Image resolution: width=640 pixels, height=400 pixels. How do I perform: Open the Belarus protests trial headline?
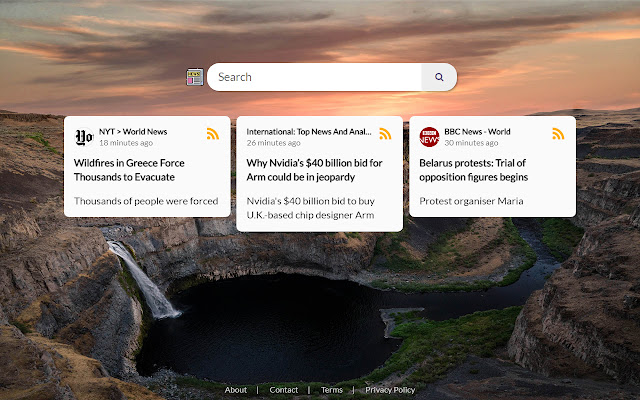point(473,169)
